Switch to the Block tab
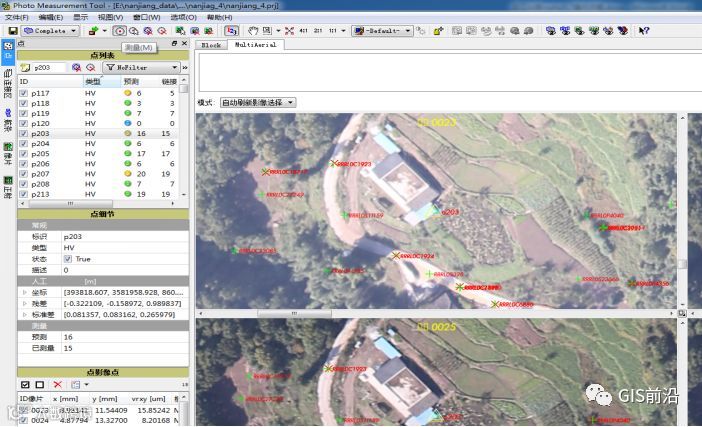Viewport: 702px width, 427px height. (x=211, y=45)
